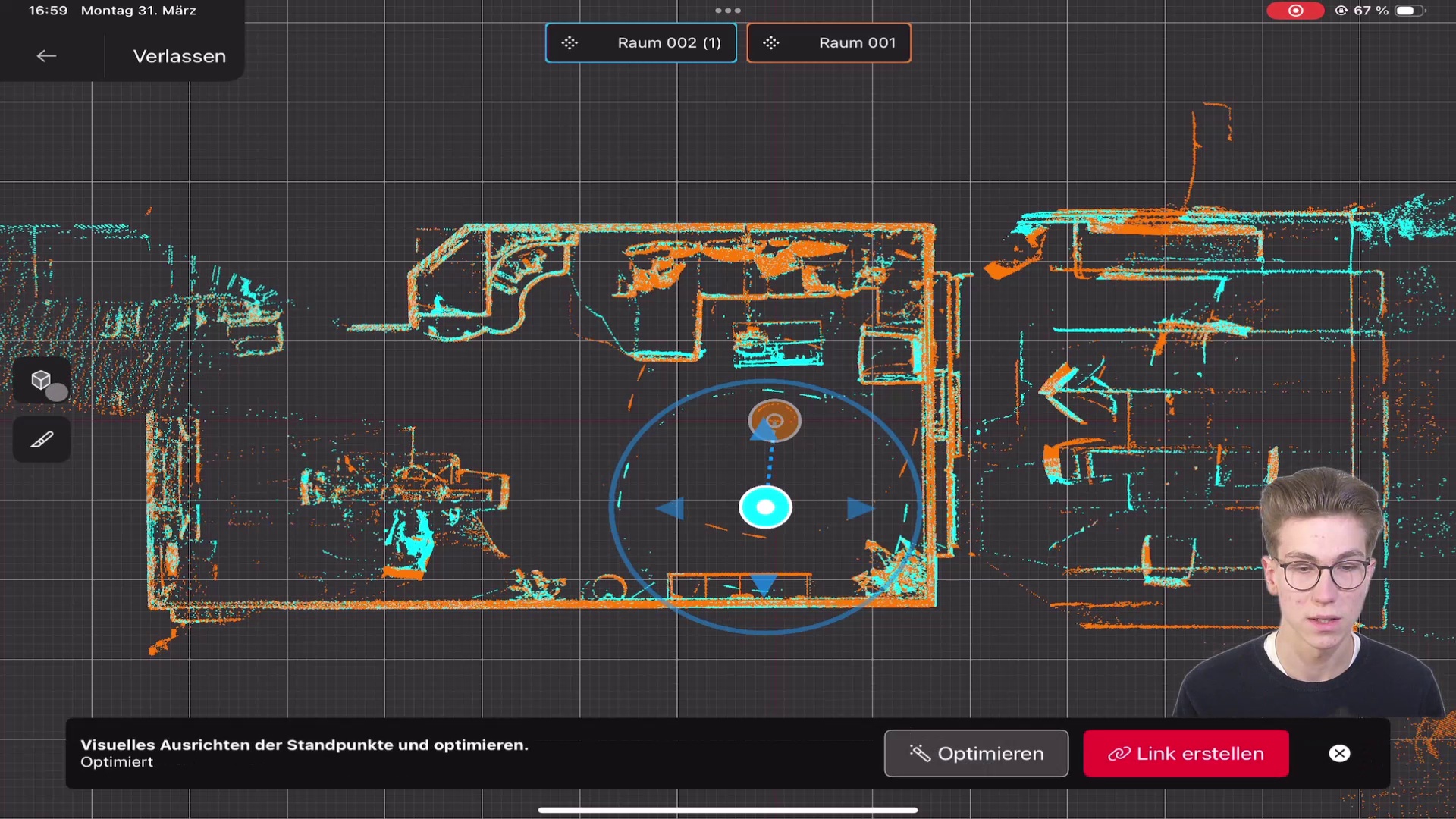This screenshot has height=819, width=1456.
Task: Nudge scan up with up arrow
Action: tap(762, 431)
